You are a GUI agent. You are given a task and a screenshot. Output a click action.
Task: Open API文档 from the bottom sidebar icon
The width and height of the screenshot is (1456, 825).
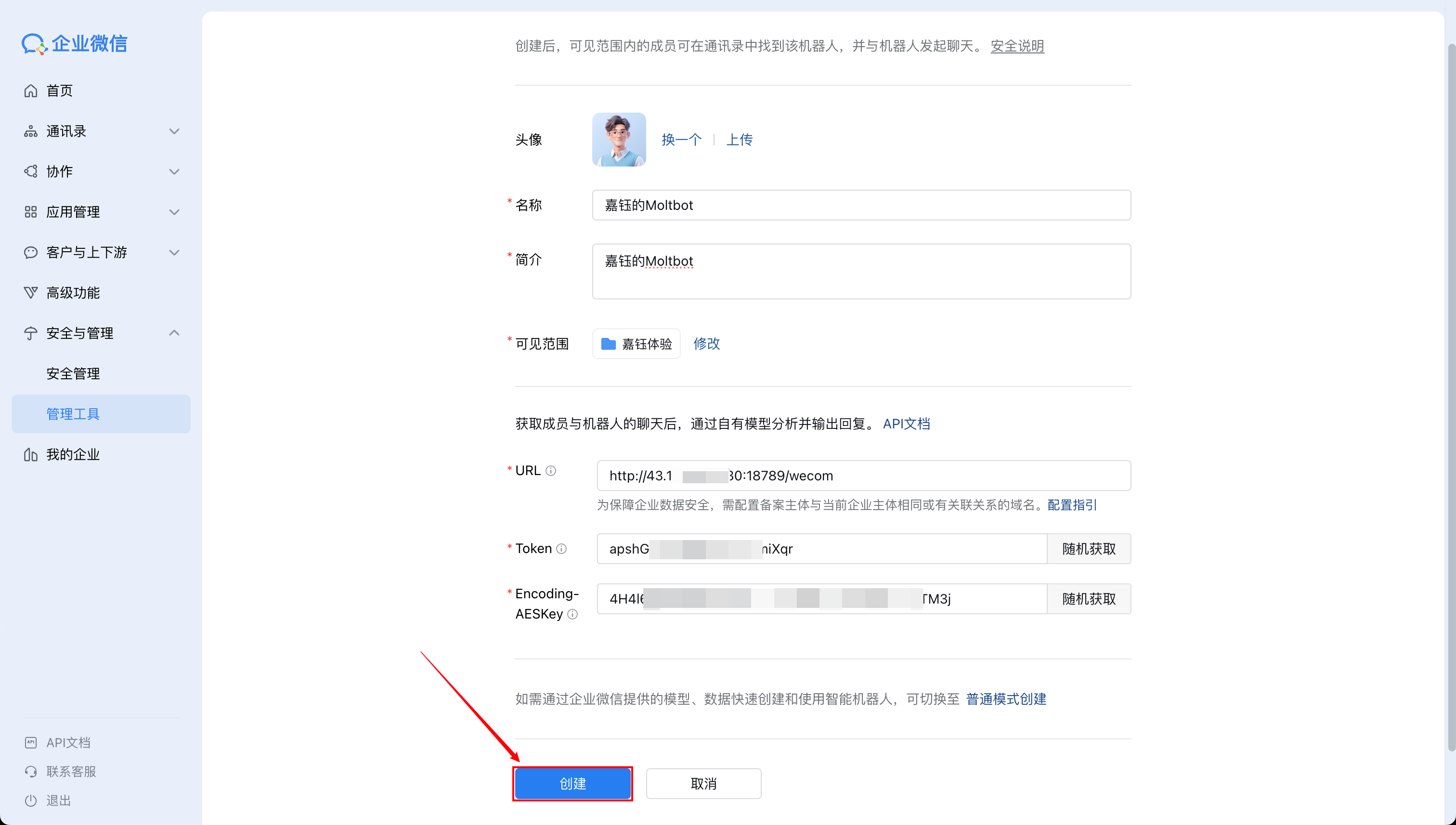point(31,742)
